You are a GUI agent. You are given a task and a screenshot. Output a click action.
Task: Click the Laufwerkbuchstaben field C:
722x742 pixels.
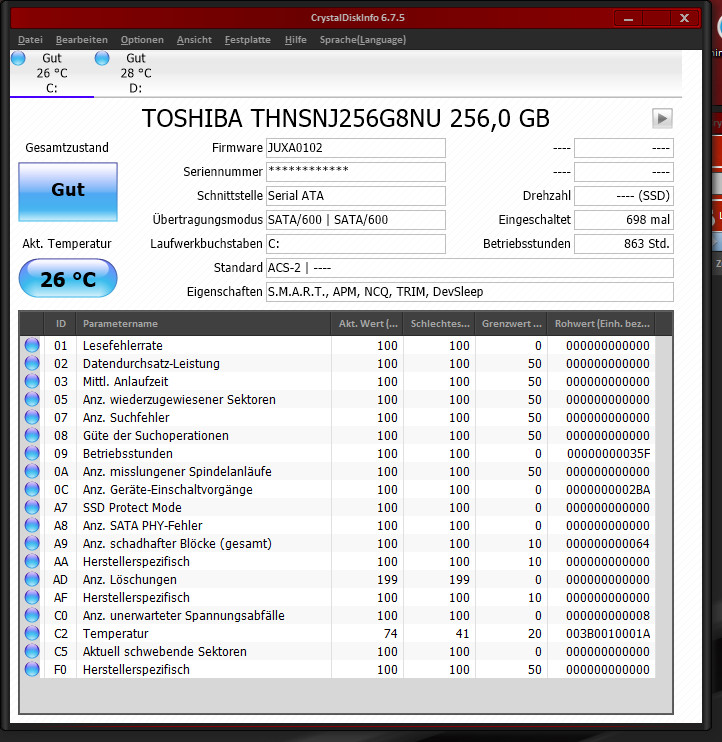[x=356, y=244]
